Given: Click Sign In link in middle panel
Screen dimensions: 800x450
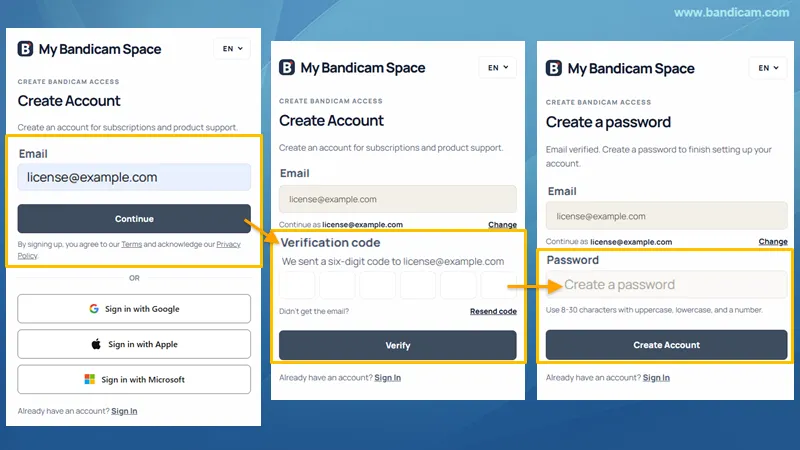Looking at the screenshot, I should click(x=388, y=378).
